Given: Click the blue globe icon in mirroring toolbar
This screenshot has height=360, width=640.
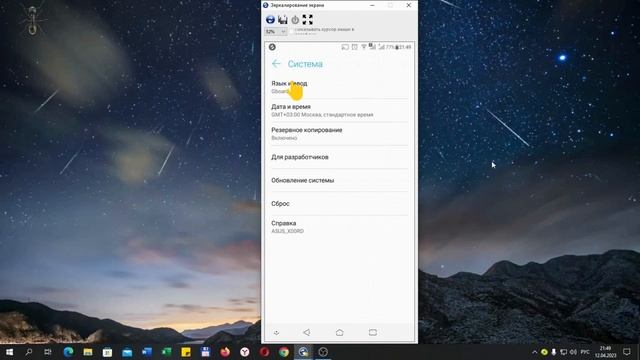Looking at the screenshot, I should (270, 20).
